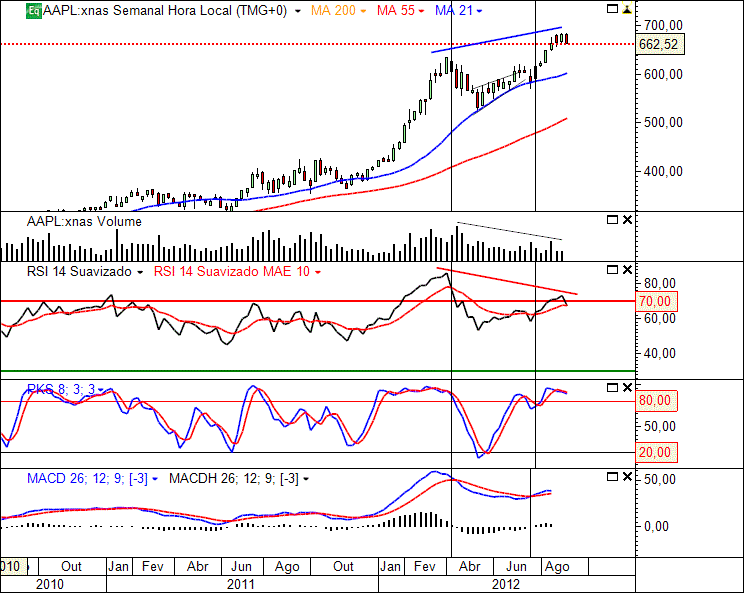The height and width of the screenshot is (593, 744).
Task: Click the 40,00 RSI axis label
Action: 659,353
